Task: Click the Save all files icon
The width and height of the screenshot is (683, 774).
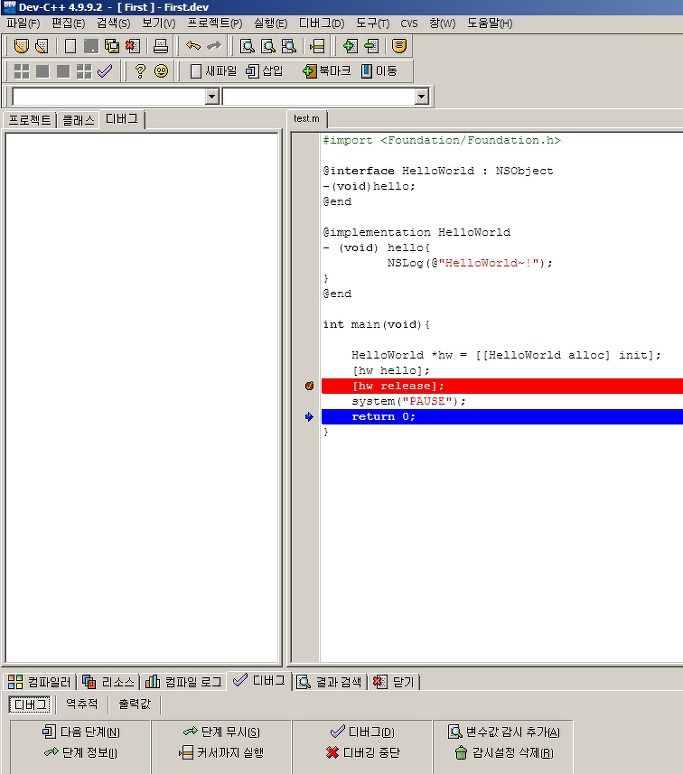Action: click(x=112, y=46)
